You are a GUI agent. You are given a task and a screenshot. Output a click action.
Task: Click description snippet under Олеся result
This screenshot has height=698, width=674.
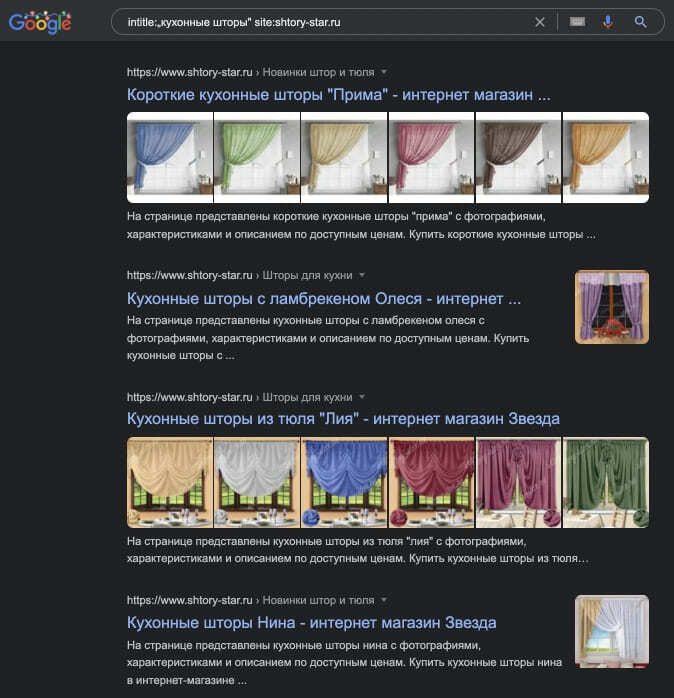tap(328, 338)
